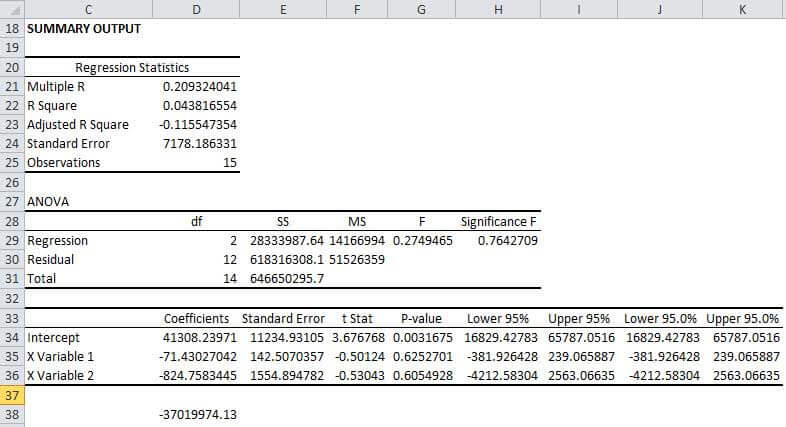This screenshot has width=786, height=427.
Task: Select the Upper 95.0% header cell
Action: tap(743, 318)
